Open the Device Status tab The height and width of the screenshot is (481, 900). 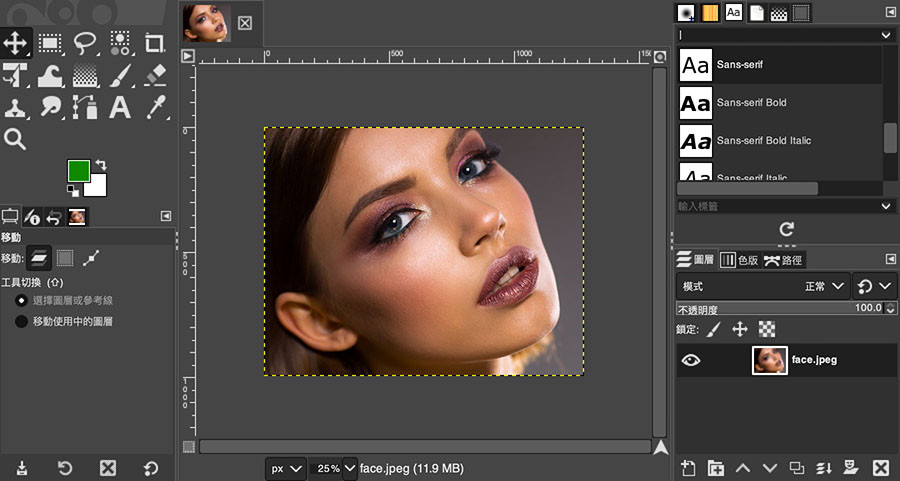pos(32,216)
